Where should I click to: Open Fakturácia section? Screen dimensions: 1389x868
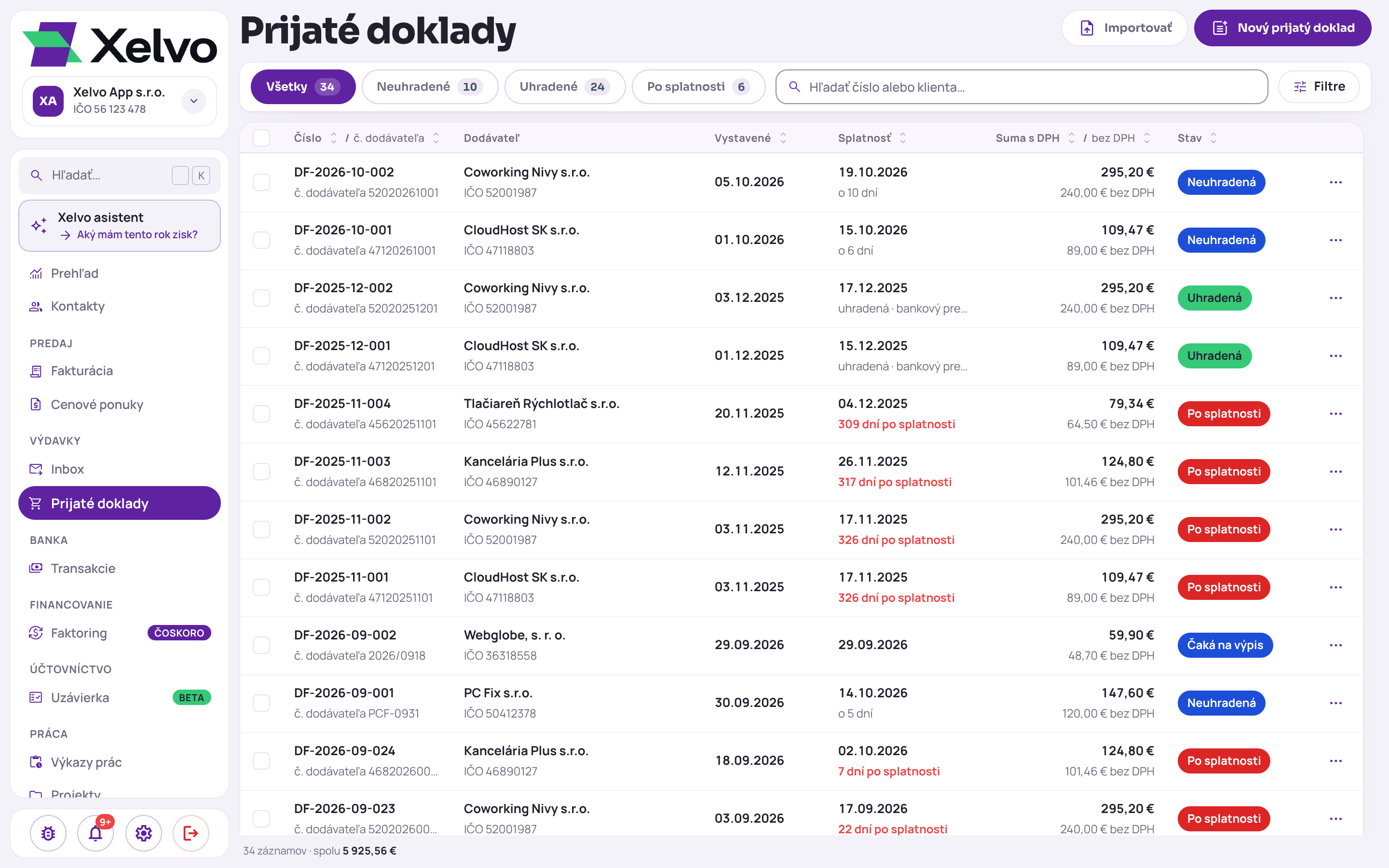120,371
